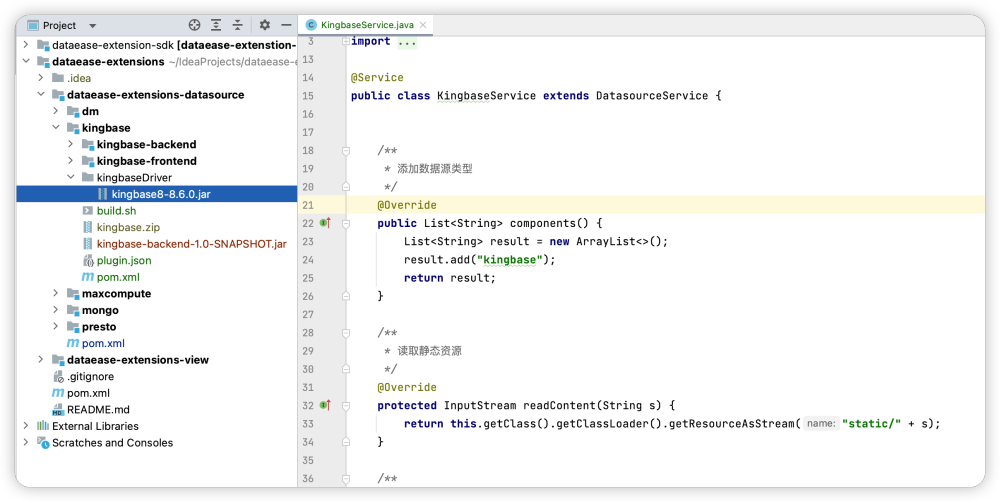Screen dimensions: 1000x502
Task: Expand the .idea folder
Action: pyautogui.click(x=41, y=78)
